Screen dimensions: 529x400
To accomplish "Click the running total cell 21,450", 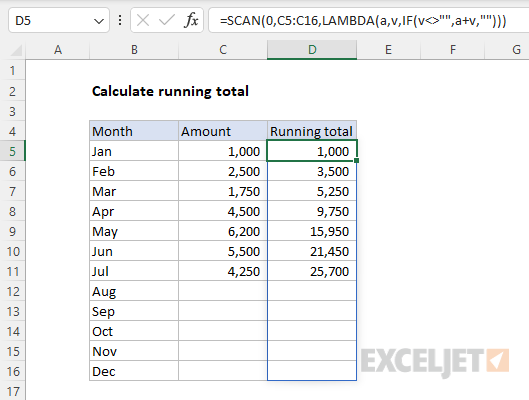I will pyautogui.click(x=312, y=251).
